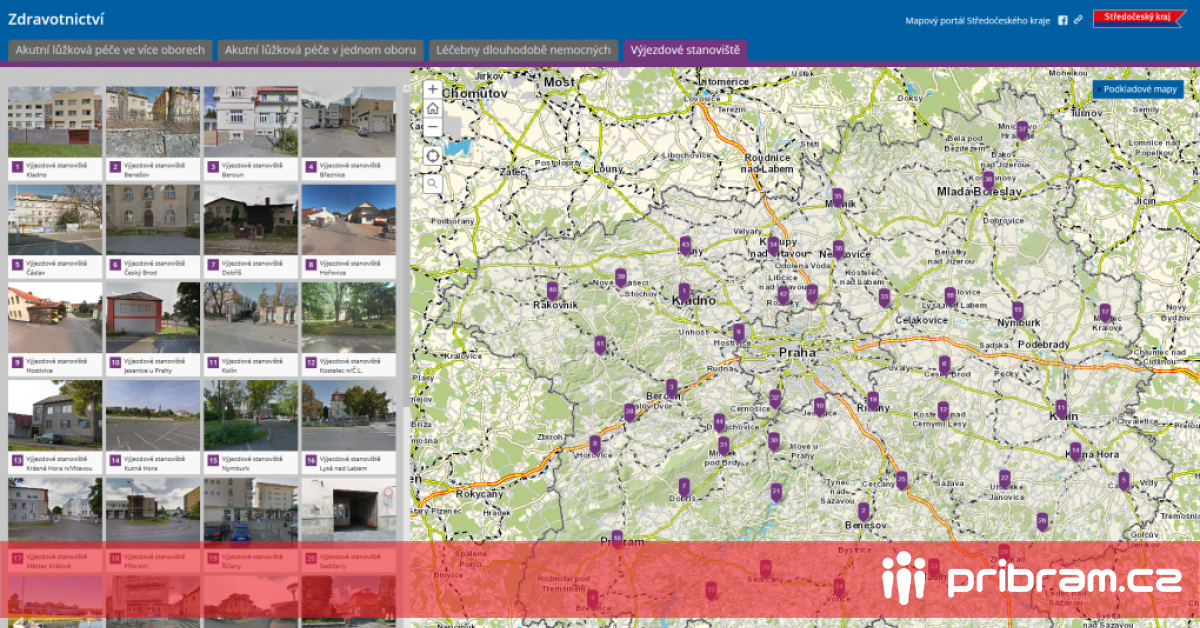Open thumbnail 14 Výjezdové stanoviště Kutná Hora
This screenshot has height=628, width=1200.
[153, 427]
